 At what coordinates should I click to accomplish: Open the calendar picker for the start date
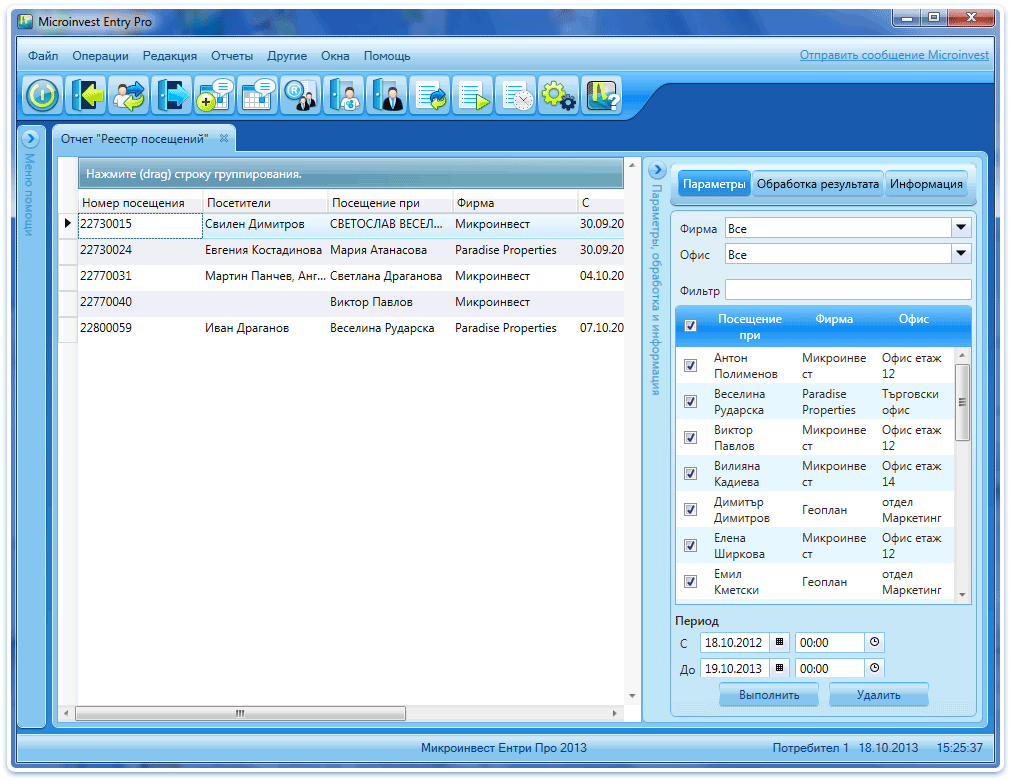point(780,642)
